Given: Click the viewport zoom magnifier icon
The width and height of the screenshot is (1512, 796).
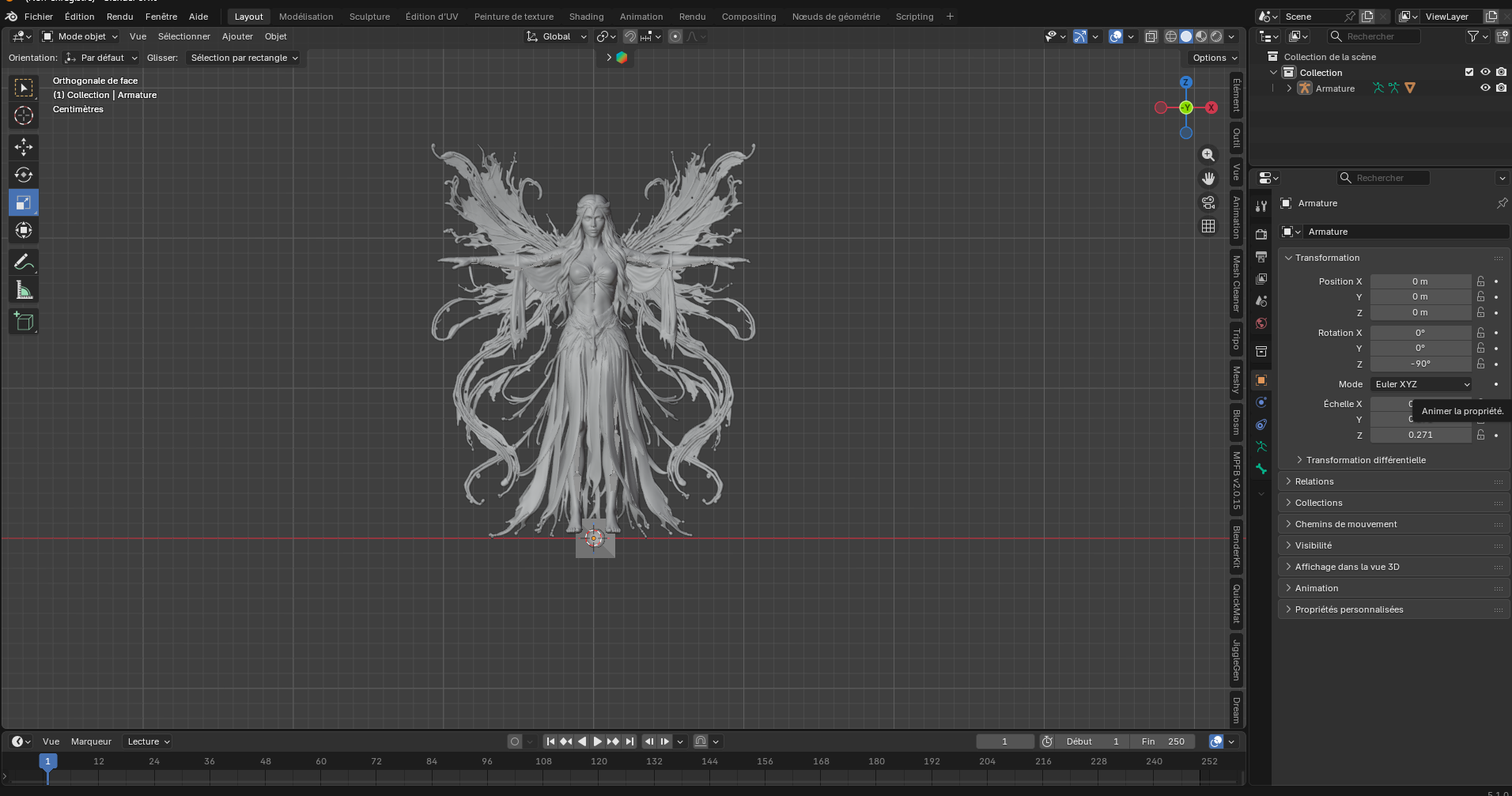Looking at the screenshot, I should click(x=1208, y=155).
